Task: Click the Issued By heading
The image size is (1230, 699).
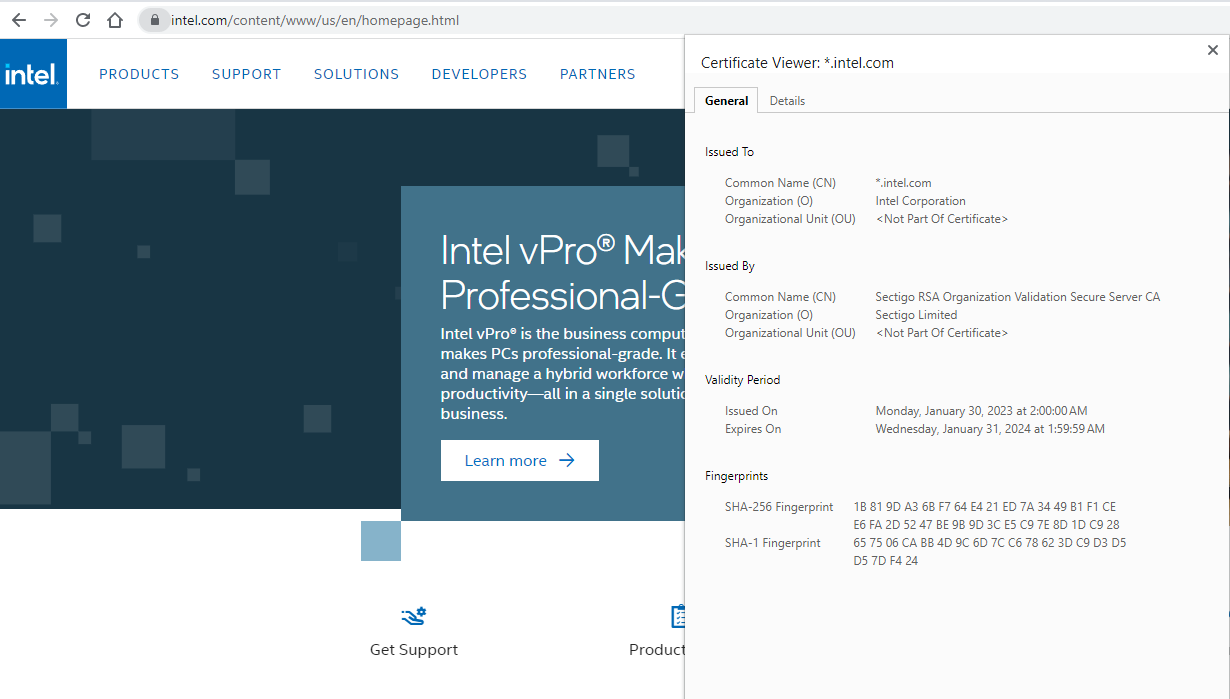Action: (x=730, y=266)
